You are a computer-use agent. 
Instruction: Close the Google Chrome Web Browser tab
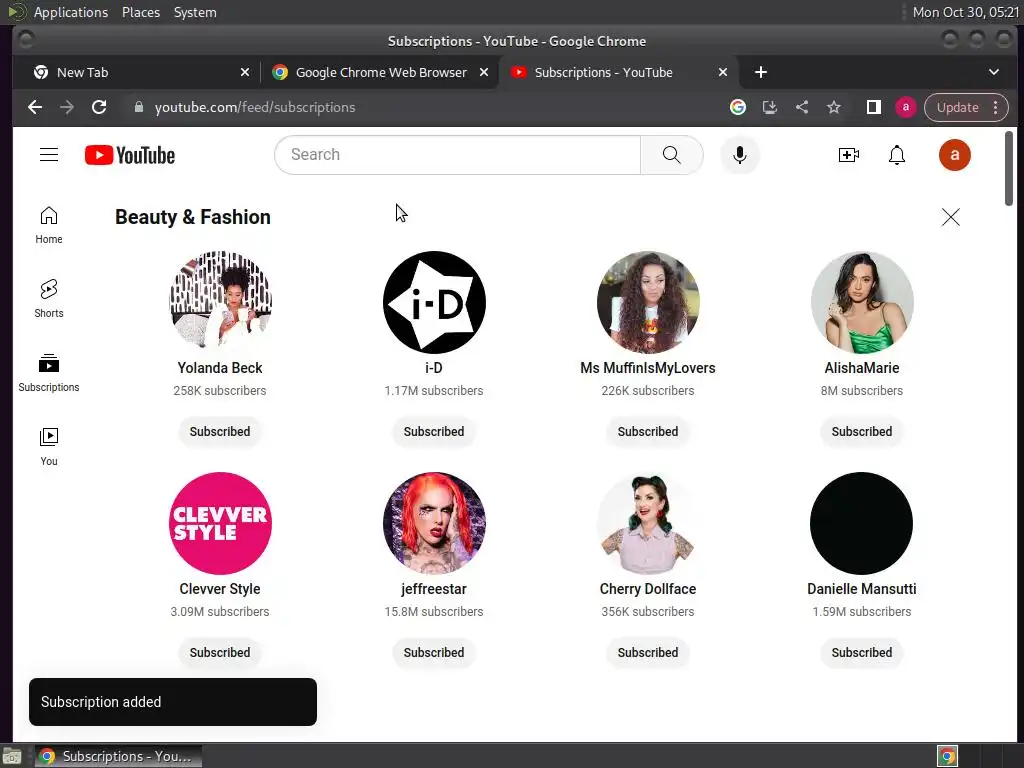click(484, 72)
